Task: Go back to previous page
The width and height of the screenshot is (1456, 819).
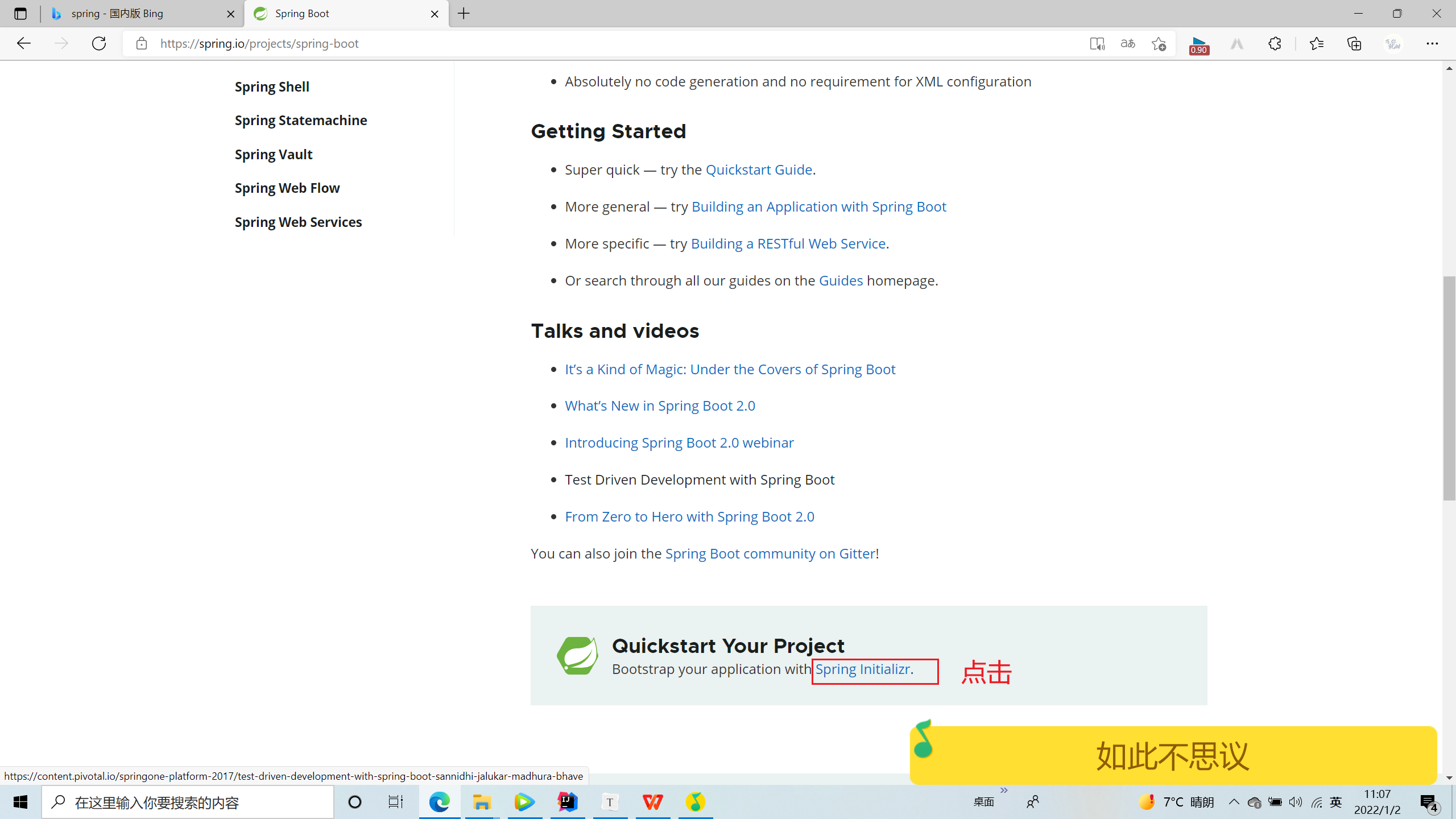Action: (23, 43)
